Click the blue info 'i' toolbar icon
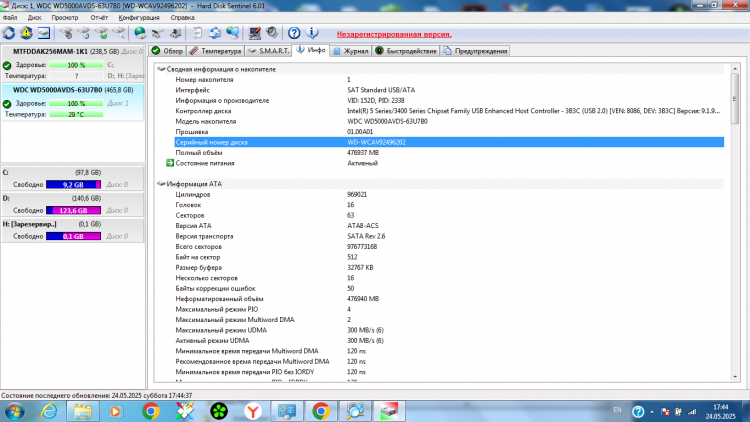750x422 pixels. (x=312, y=33)
